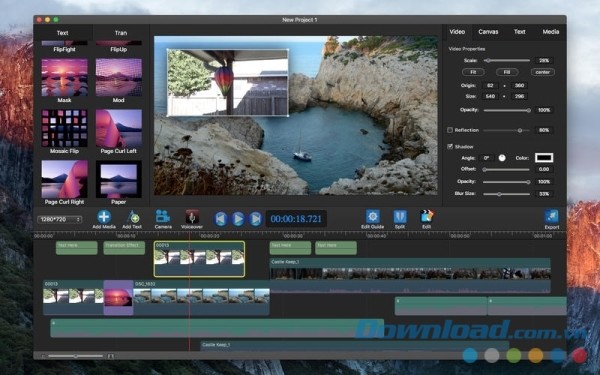Screen dimensions: 600x375
Task: Select the Text tab in left panel
Action: coord(63,33)
